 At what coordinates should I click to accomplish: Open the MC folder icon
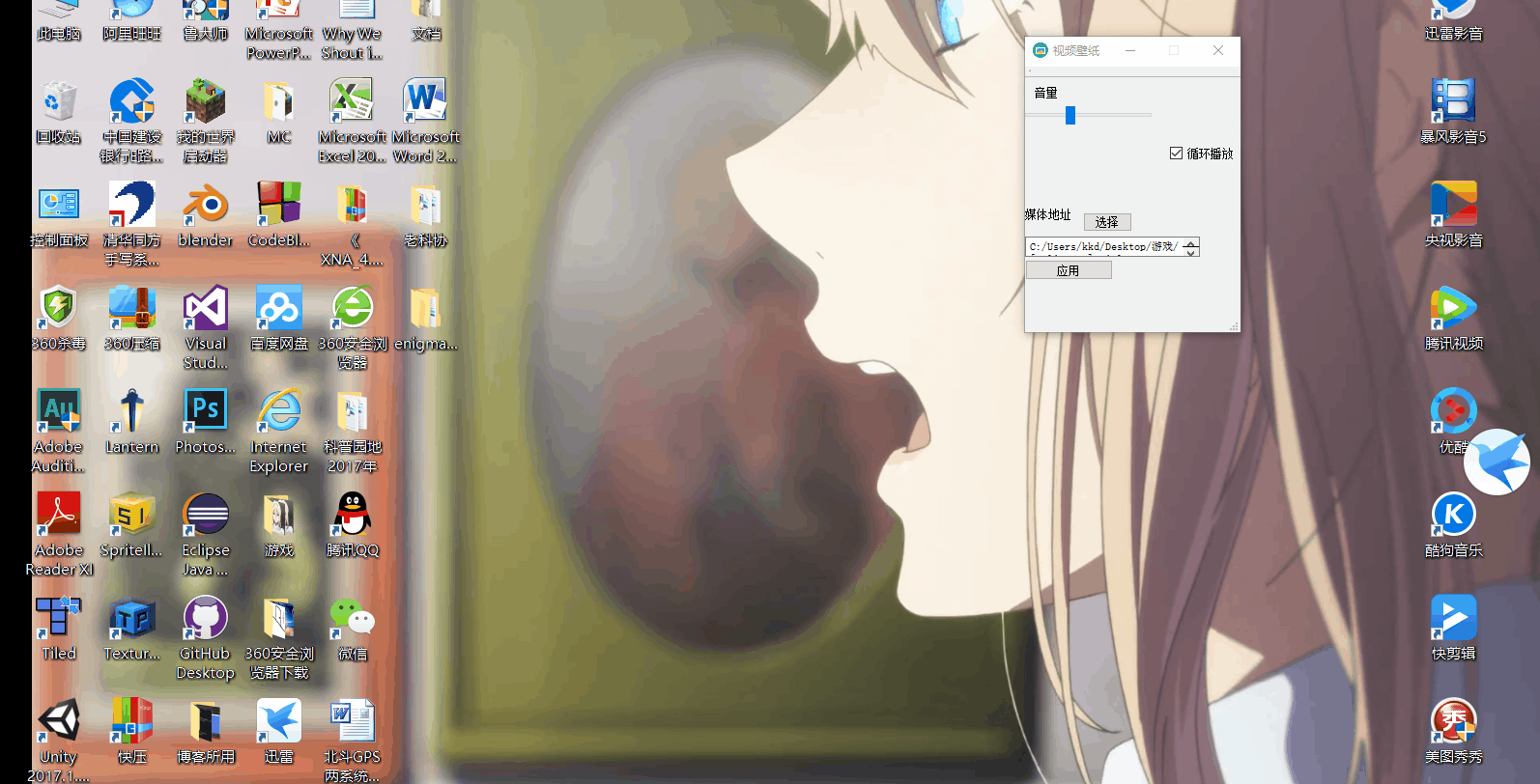pos(279,101)
